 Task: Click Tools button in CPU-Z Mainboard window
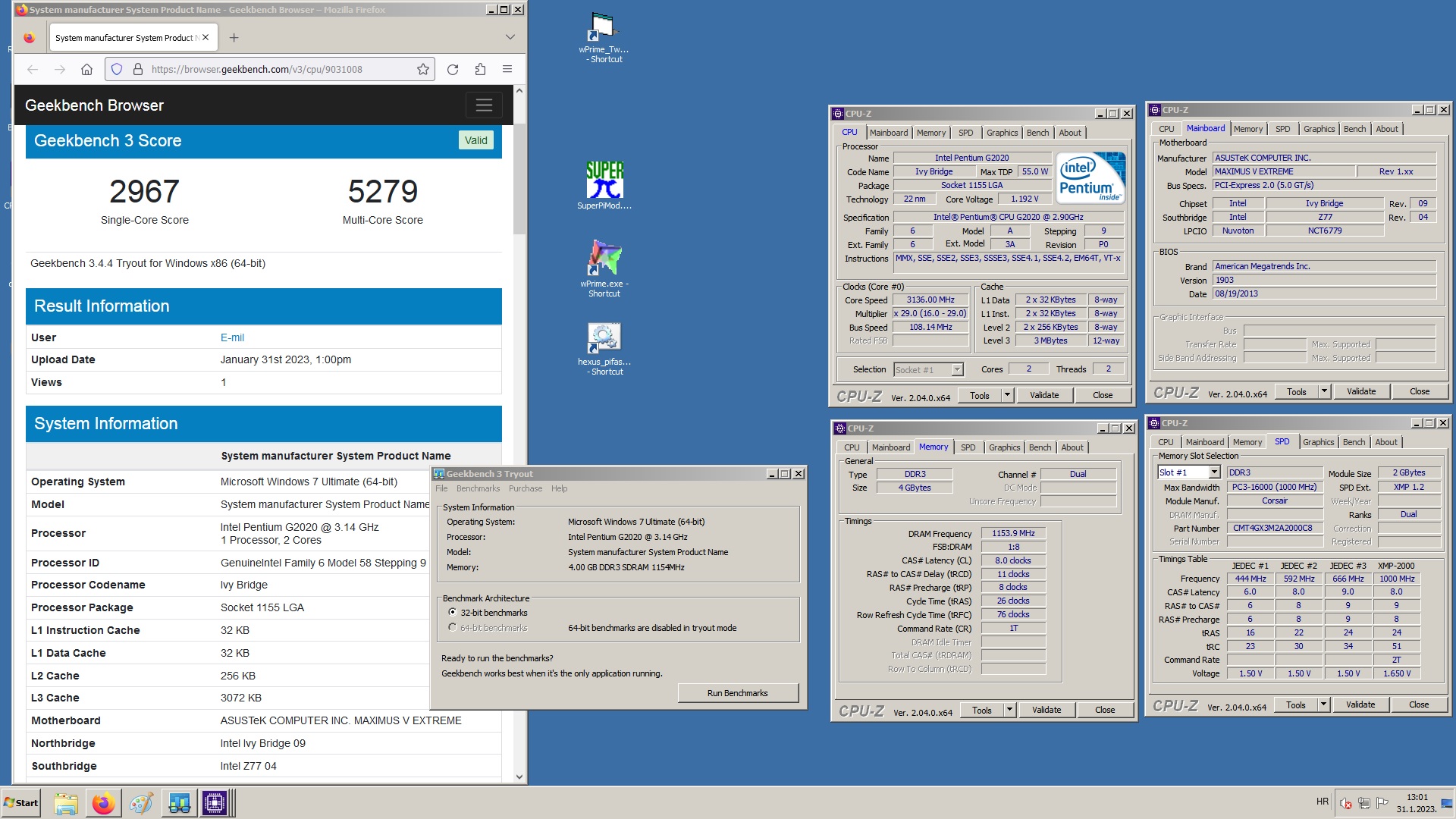tap(1296, 391)
